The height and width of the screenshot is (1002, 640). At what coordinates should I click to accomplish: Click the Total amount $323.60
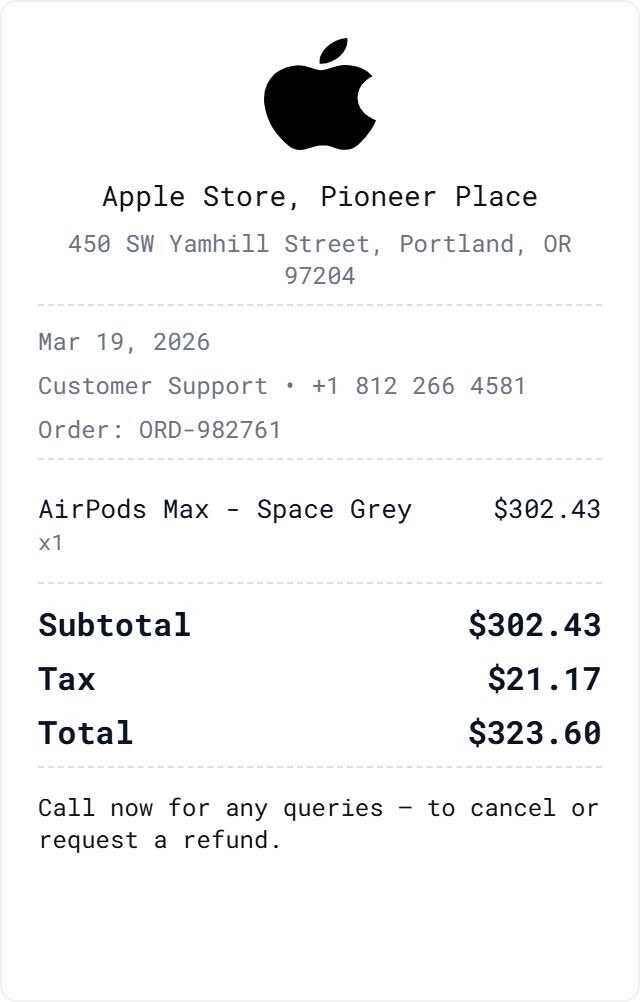[535, 733]
